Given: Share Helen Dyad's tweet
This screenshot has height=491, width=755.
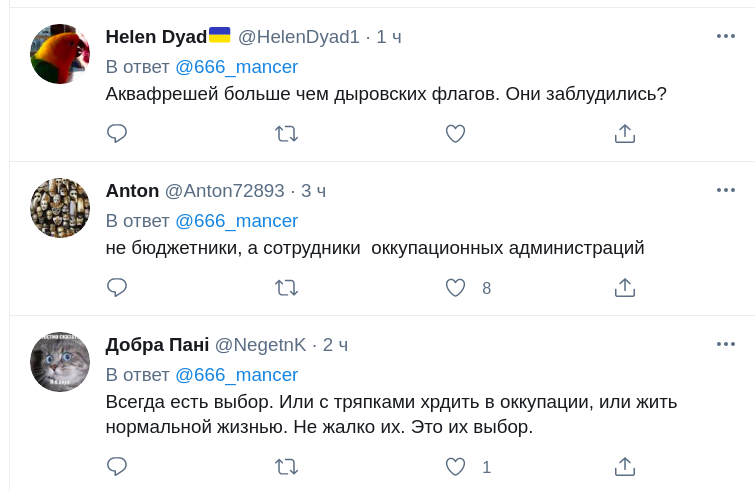Looking at the screenshot, I should (625, 134).
